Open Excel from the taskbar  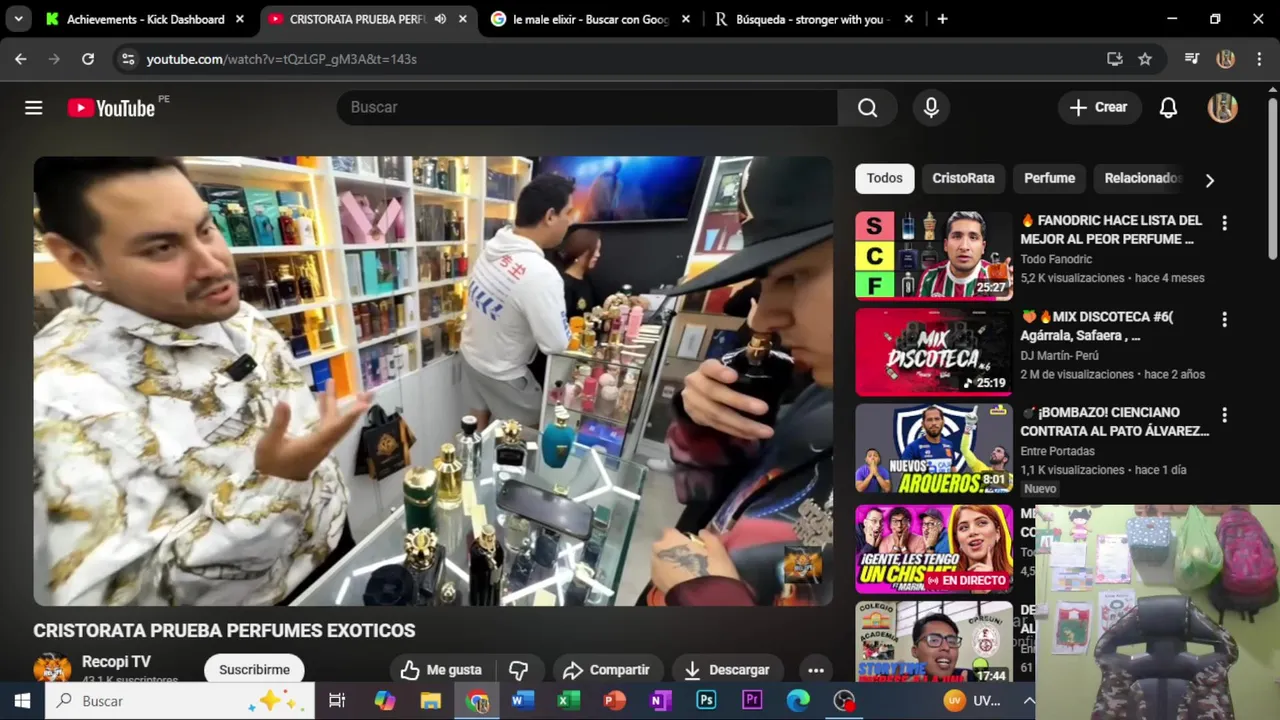[569, 701]
